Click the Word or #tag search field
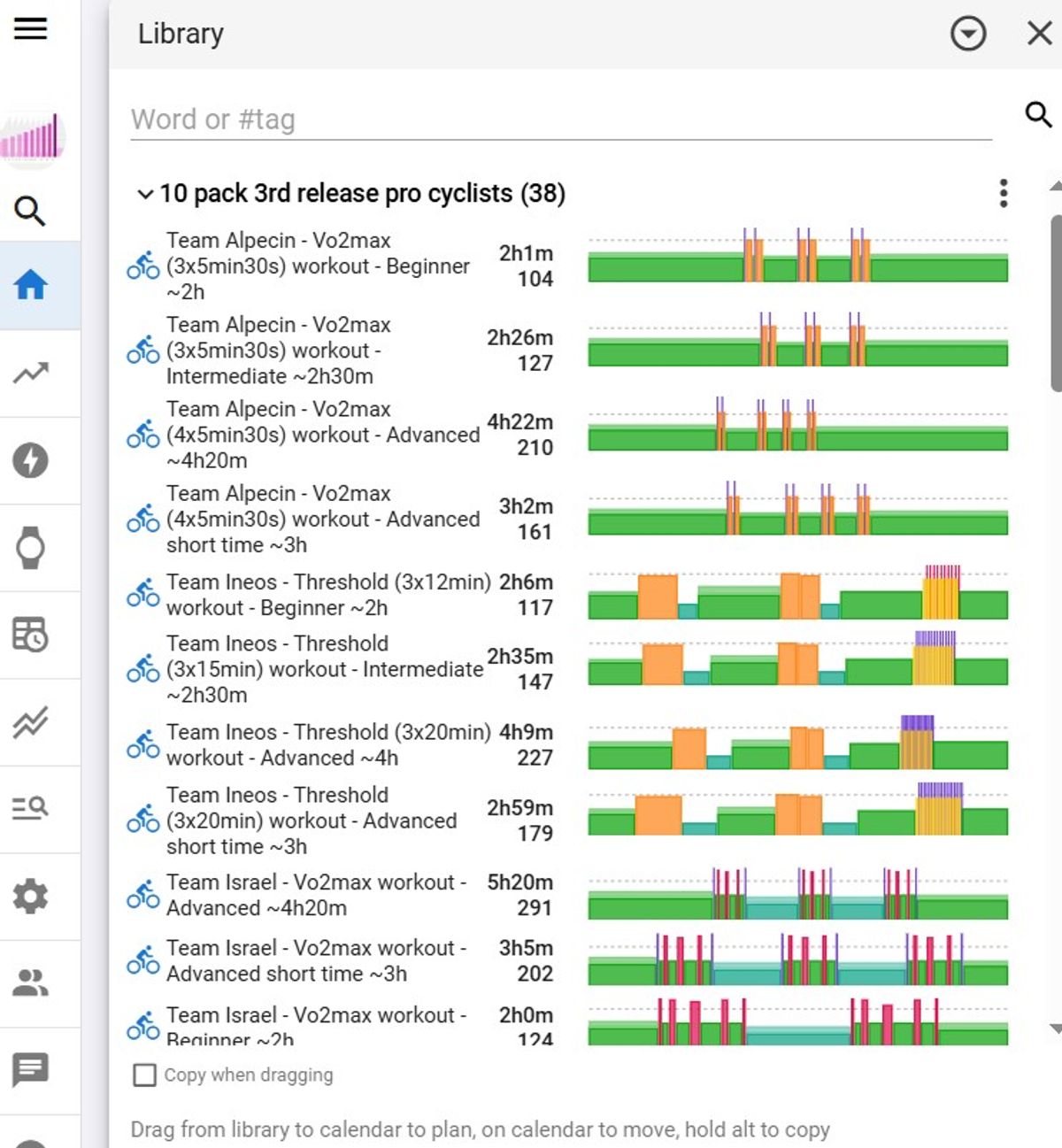Image resolution: width=1062 pixels, height=1148 pixels. coord(561,119)
